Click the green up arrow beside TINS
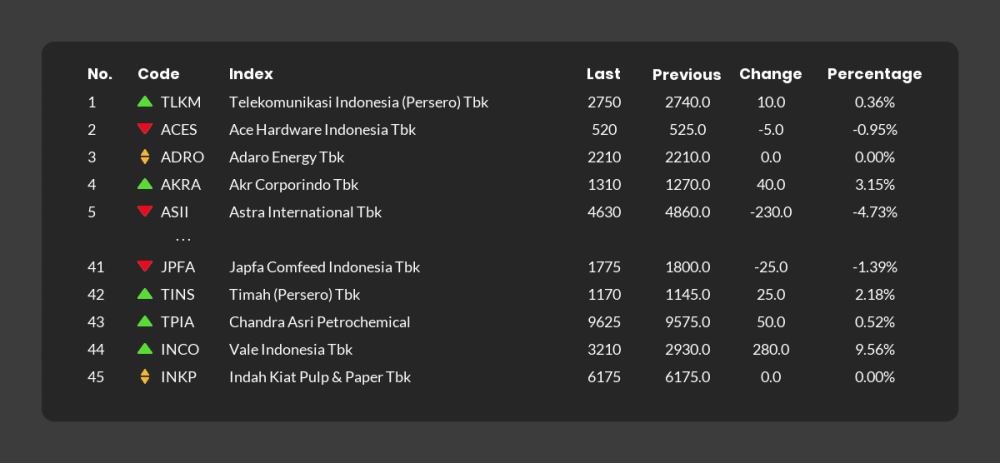Viewport: 1000px width, 463px height. [x=145, y=294]
